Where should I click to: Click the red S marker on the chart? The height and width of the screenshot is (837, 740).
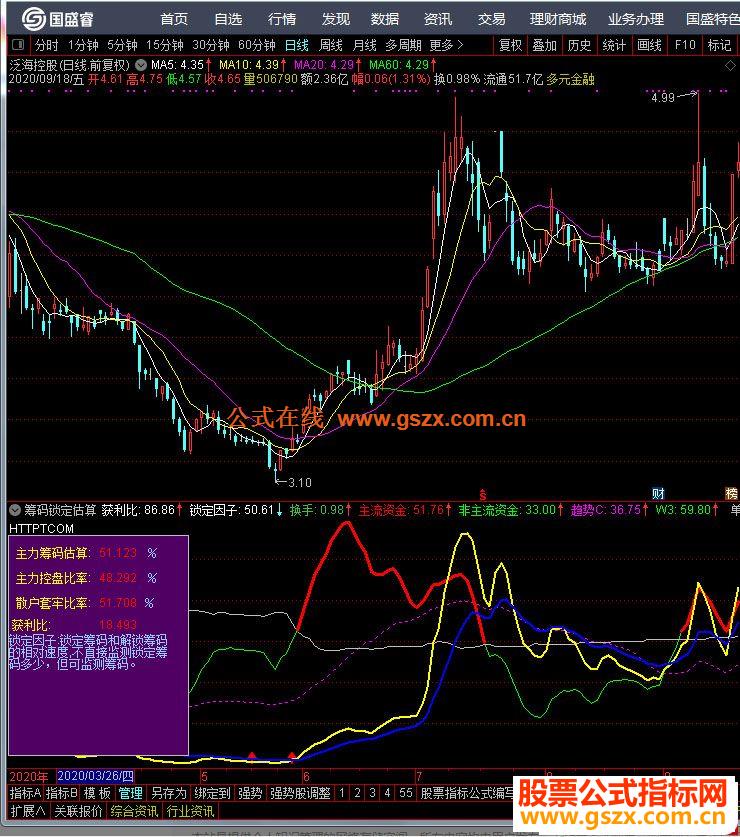(x=483, y=494)
